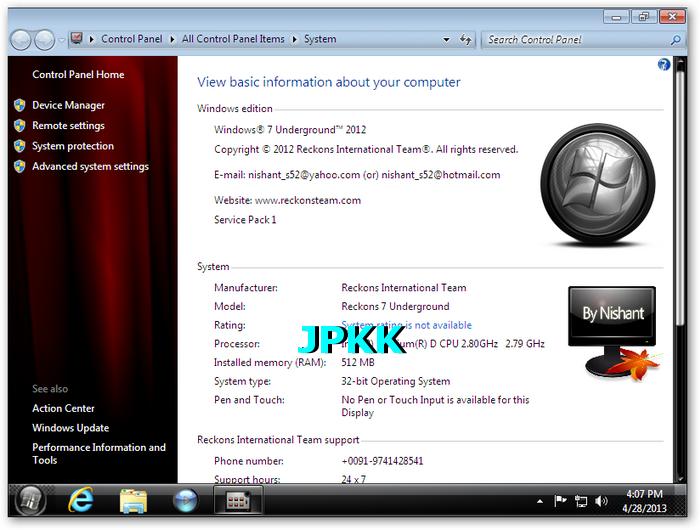Click 'Reckons International Team' manufacturer value
Image resolution: width=700 pixels, height=530 pixels.
[x=404, y=288]
